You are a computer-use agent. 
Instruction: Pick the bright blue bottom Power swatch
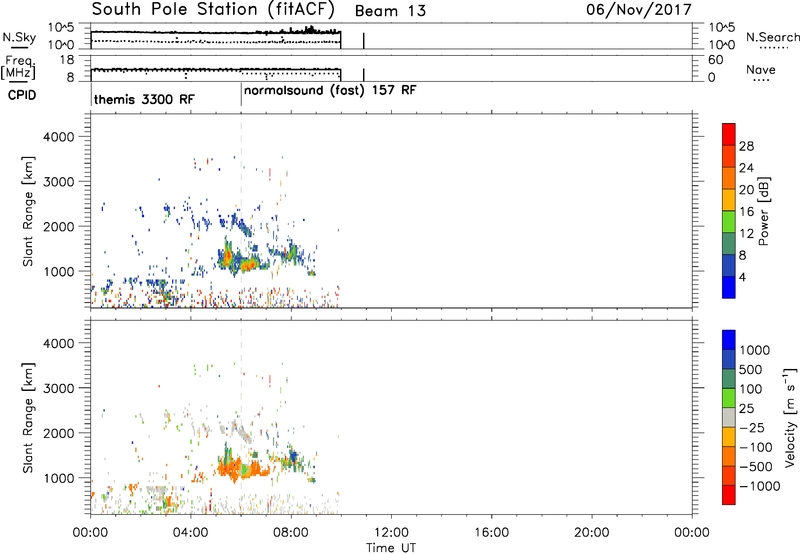click(729, 287)
